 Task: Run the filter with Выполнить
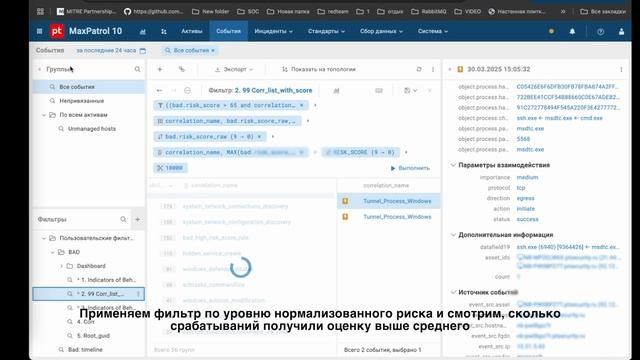[x=410, y=168]
